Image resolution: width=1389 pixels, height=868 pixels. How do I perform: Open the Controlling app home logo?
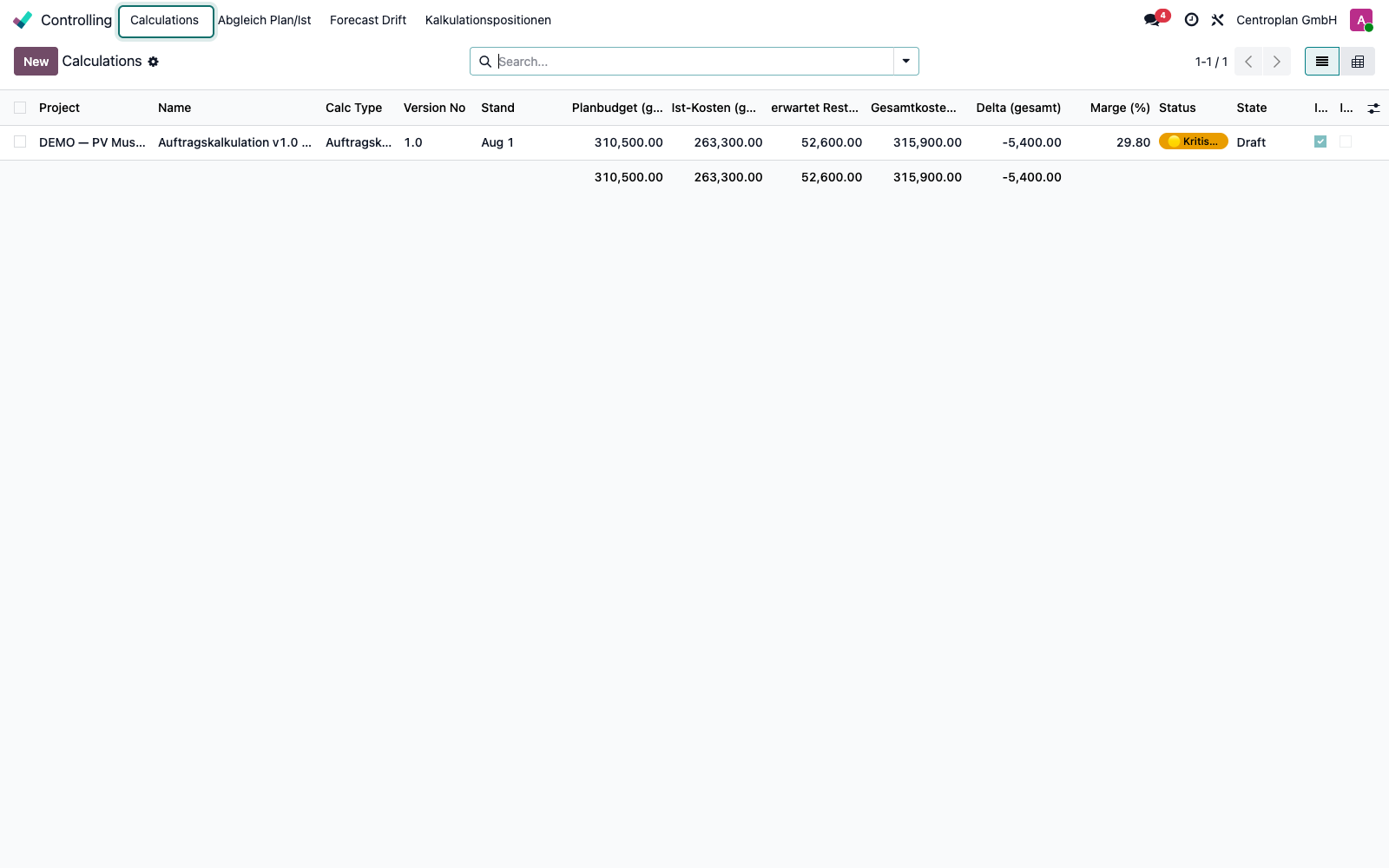pyautogui.click(x=23, y=20)
